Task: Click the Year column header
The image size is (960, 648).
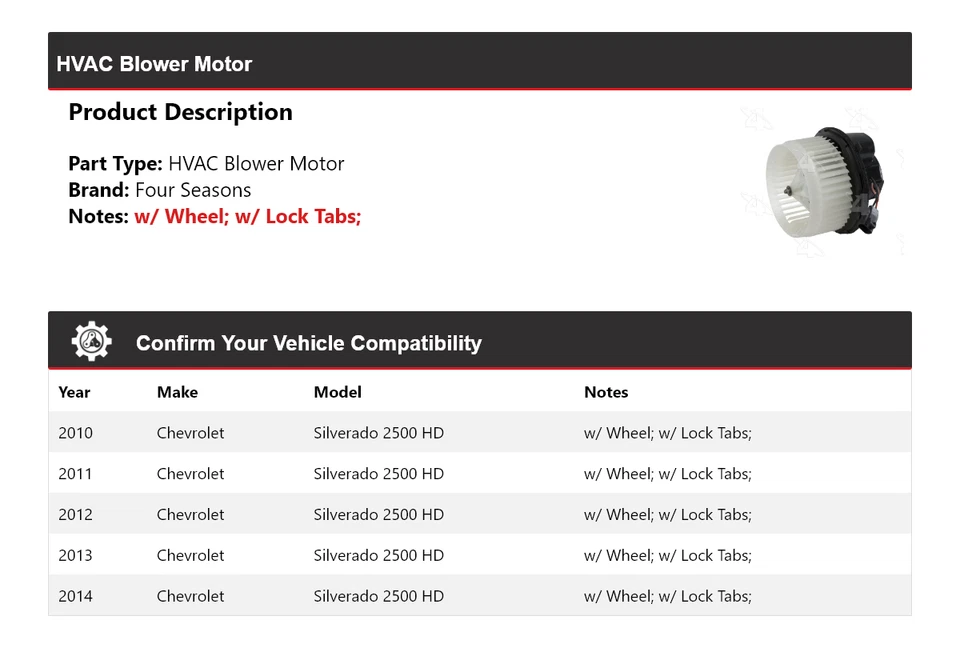Action: (x=74, y=392)
